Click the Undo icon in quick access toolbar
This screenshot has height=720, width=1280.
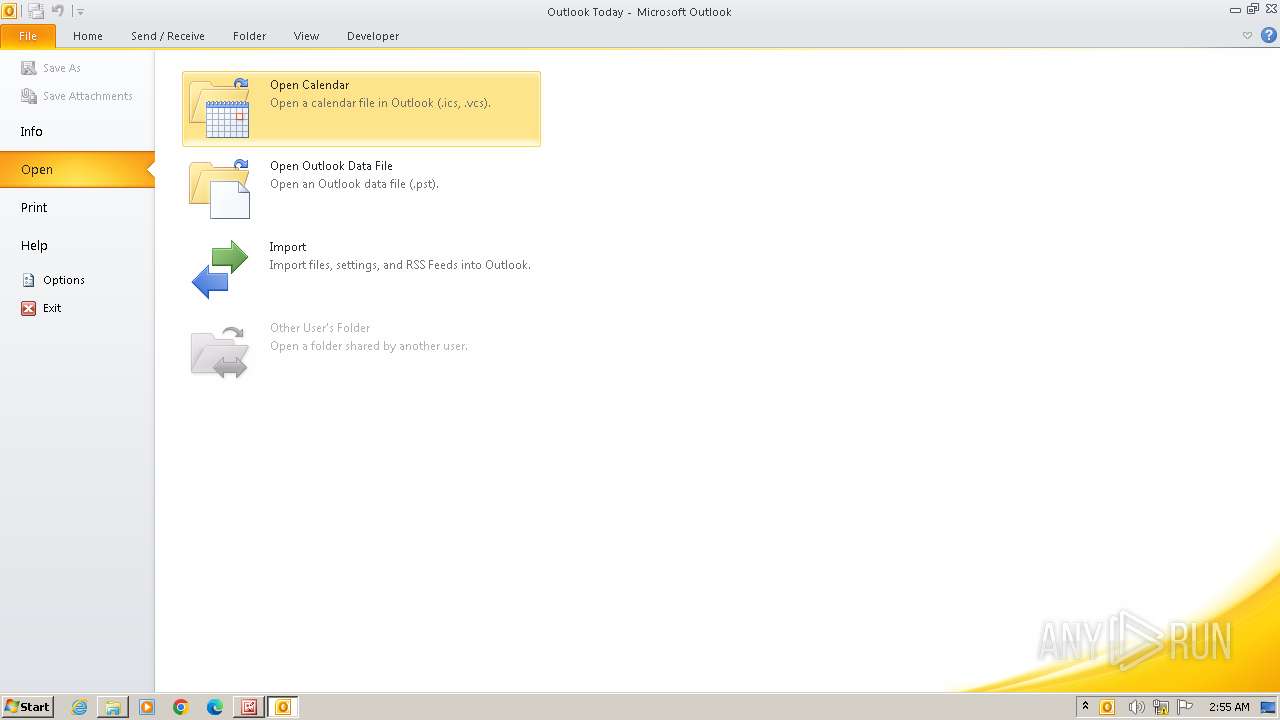[58, 11]
